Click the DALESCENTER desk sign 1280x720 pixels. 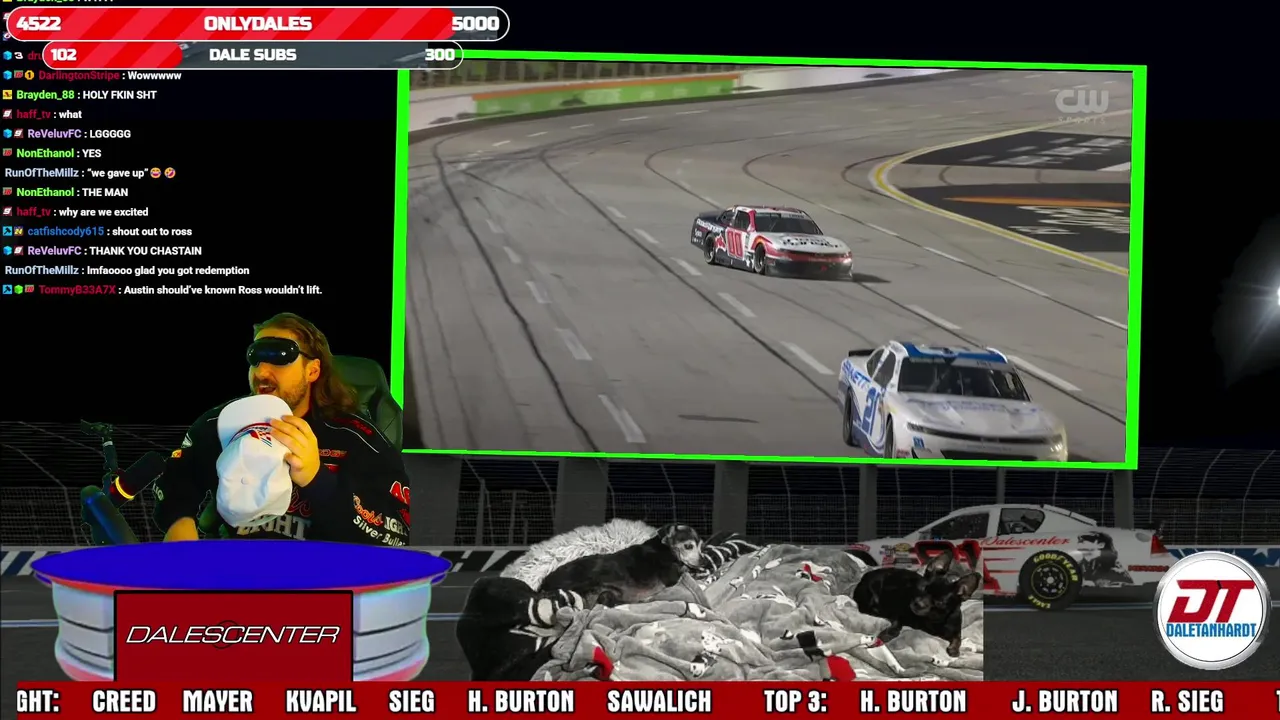tap(233, 635)
